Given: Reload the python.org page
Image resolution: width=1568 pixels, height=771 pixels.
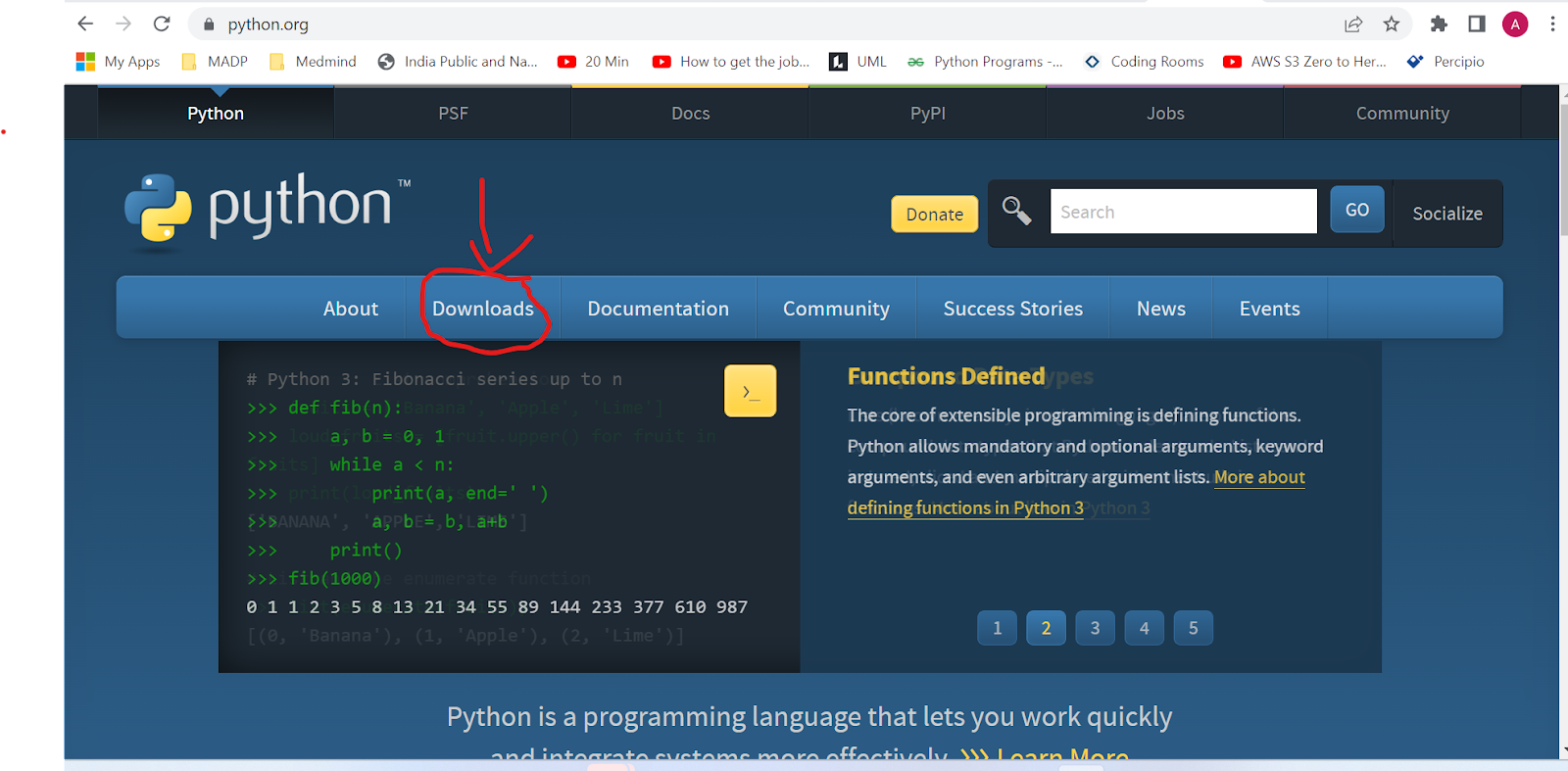Looking at the screenshot, I should [x=162, y=24].
